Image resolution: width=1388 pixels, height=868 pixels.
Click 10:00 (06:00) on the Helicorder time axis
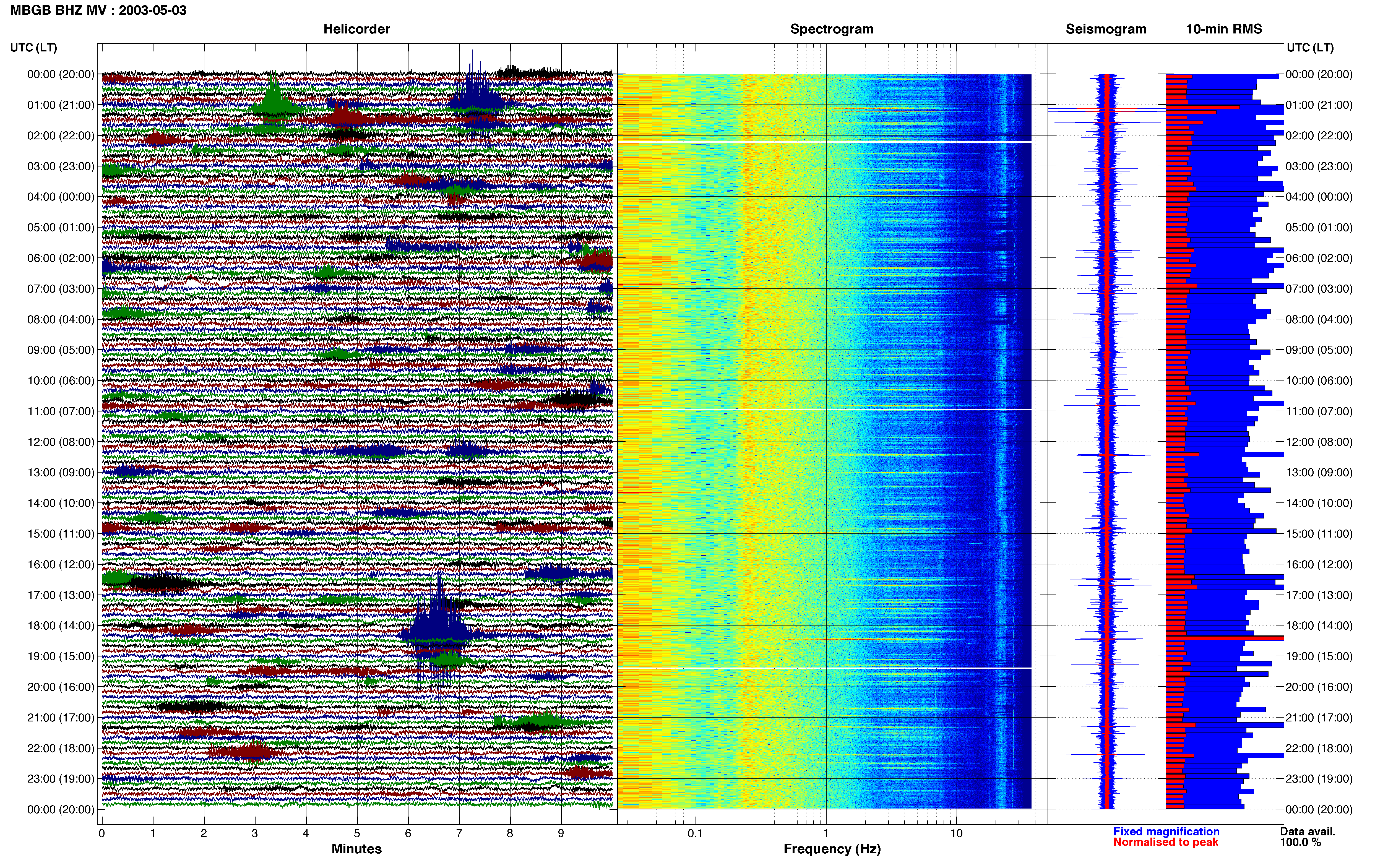pyautogui.click(x=61, y=380)
